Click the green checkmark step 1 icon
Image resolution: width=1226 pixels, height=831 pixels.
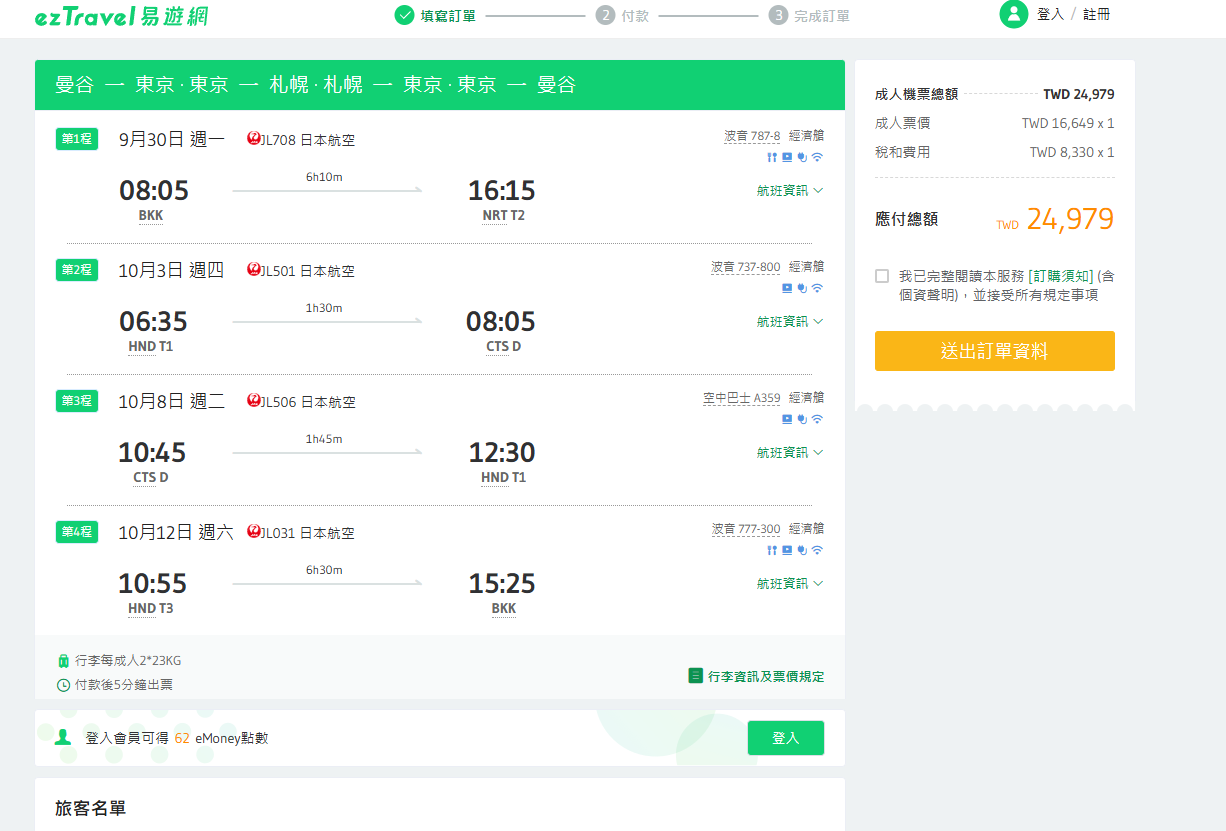pyautogui.click(x=404, y=15)
